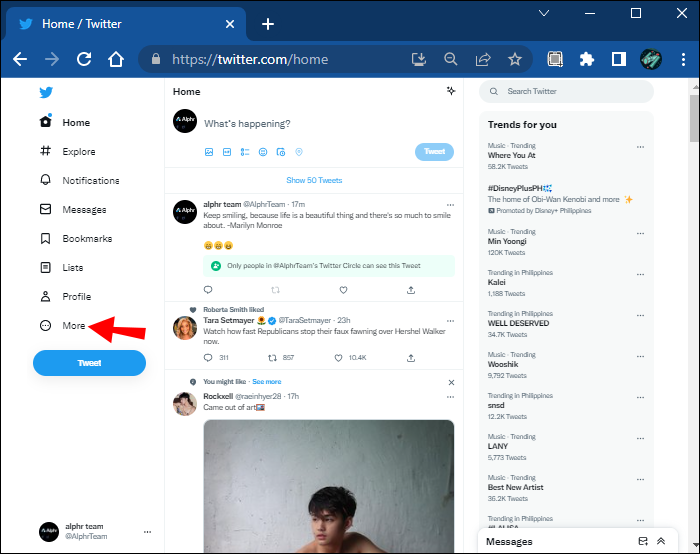Viewport: 700px width, 554px height.
Task: Add media image to tweet composer
Action: tap(209, 152)
